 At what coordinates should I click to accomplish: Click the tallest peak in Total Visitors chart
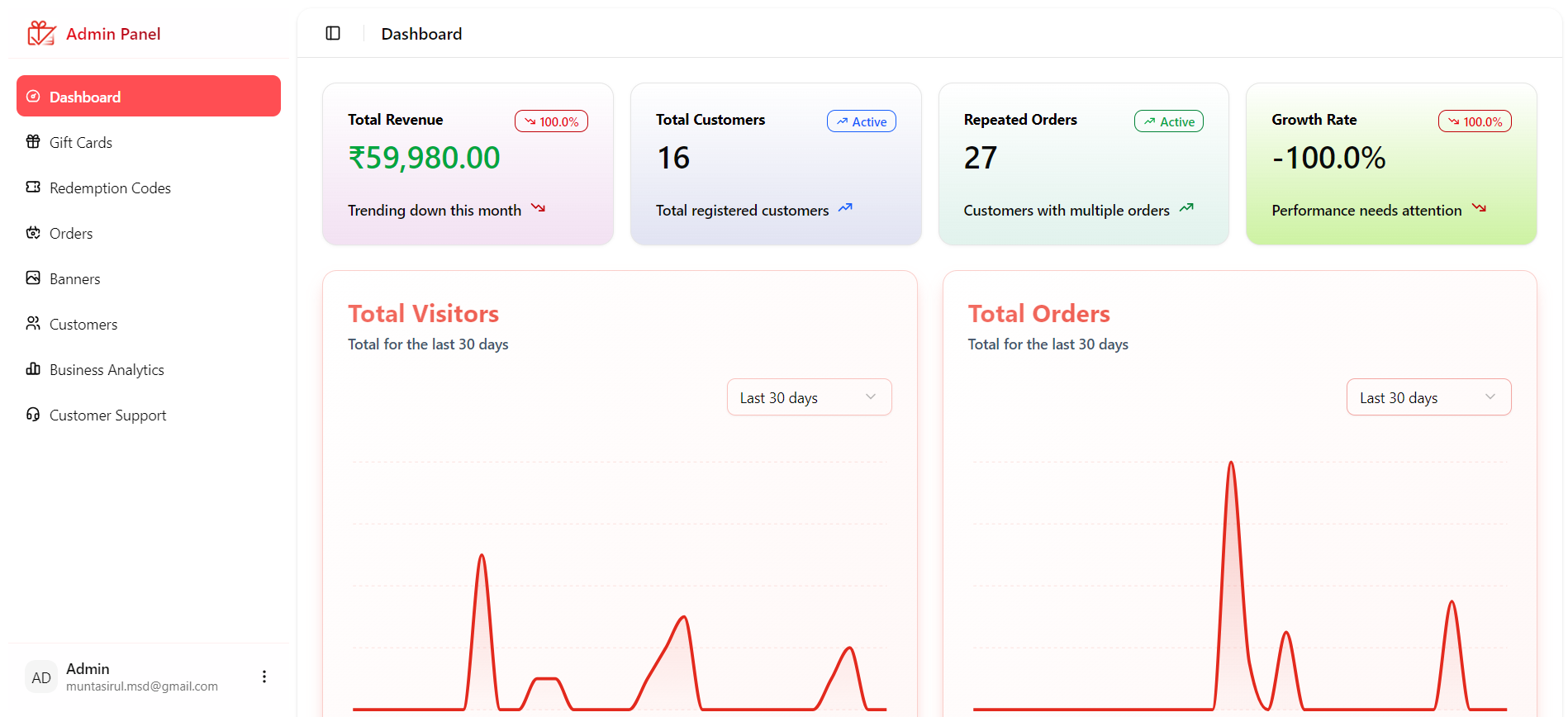tap(482, 556)
